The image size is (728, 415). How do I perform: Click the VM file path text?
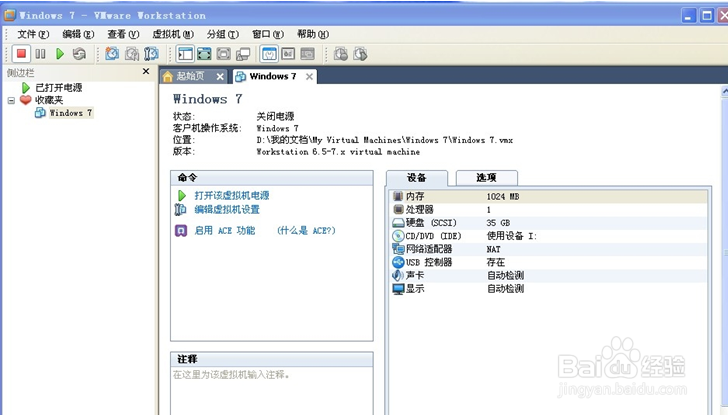[384, 140]
